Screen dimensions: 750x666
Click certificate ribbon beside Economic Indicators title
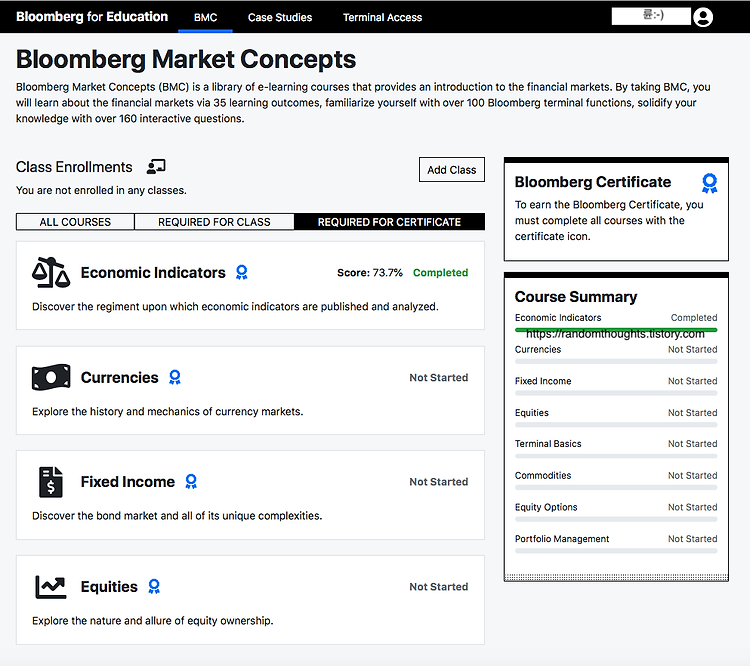(x=242, y=272)
